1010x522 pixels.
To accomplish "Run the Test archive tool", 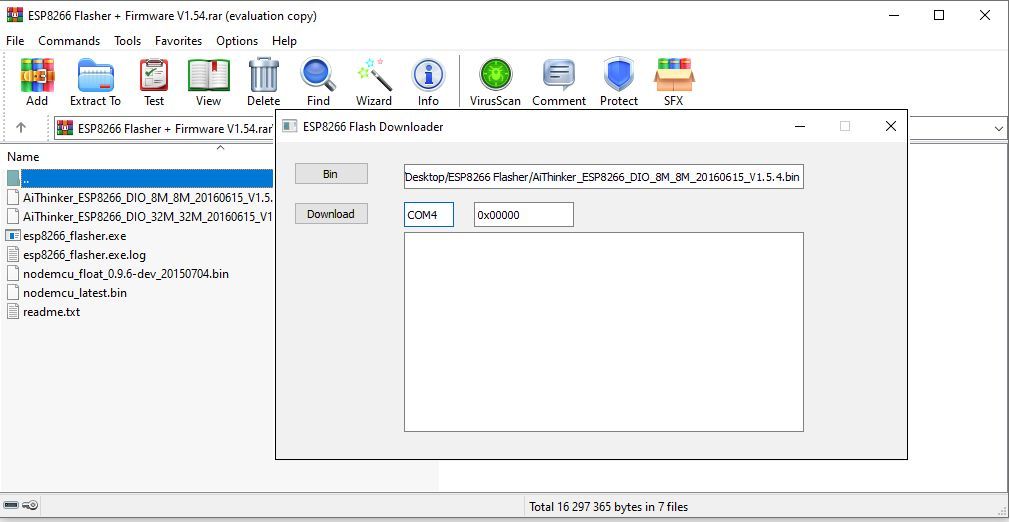I will pos(154,82).
